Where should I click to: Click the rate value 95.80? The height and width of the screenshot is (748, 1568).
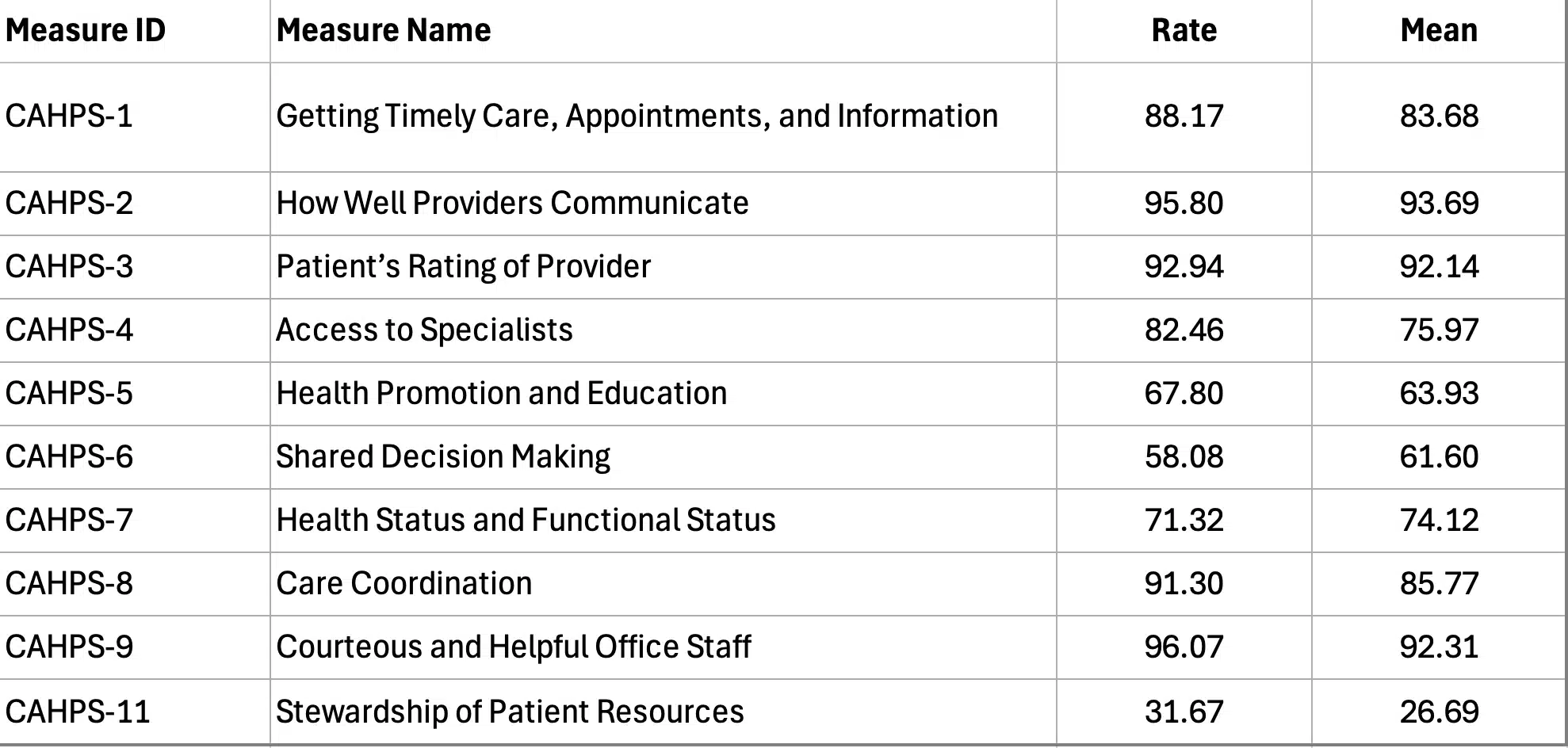point(1184,204)
